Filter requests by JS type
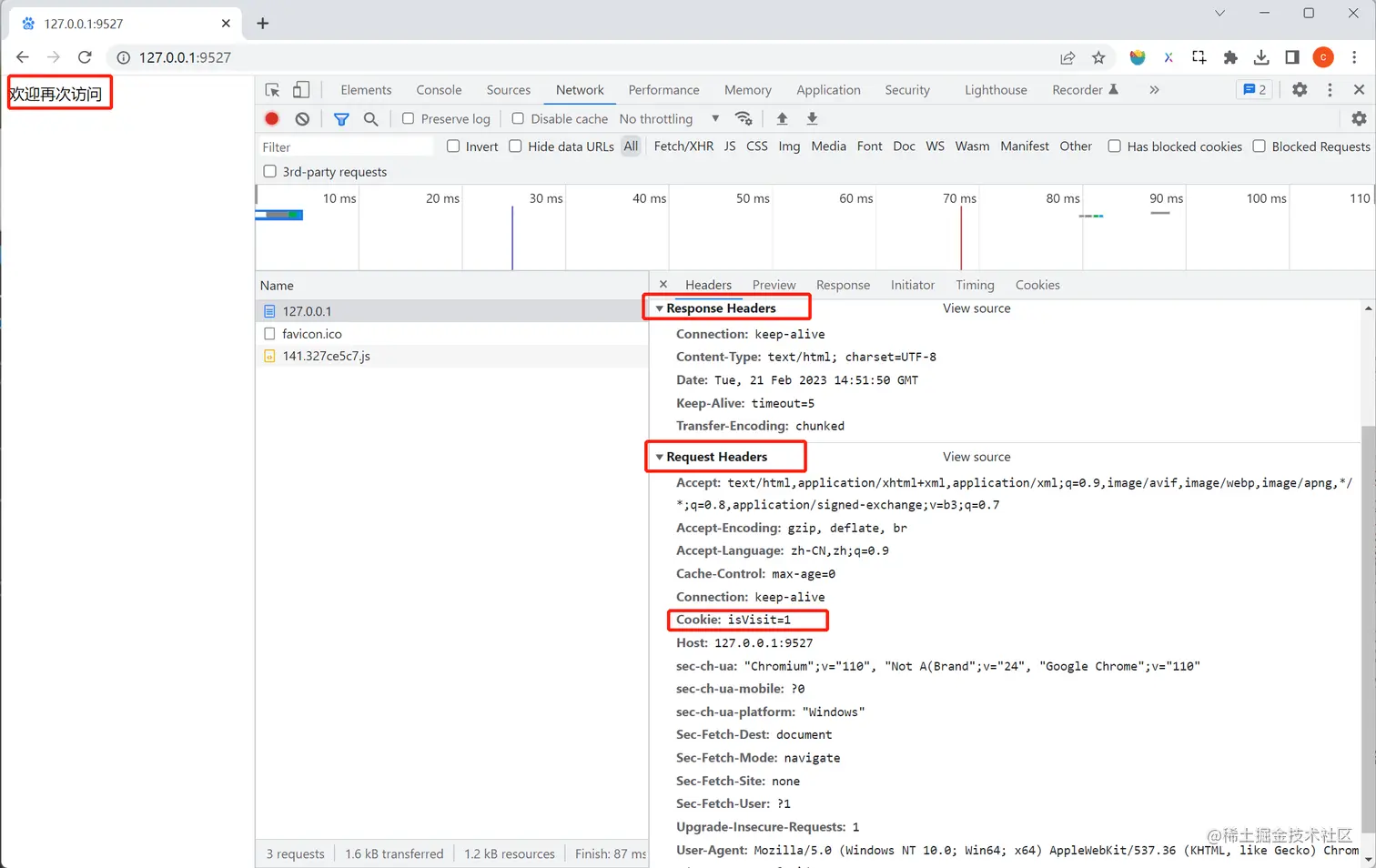 (730, 146)
